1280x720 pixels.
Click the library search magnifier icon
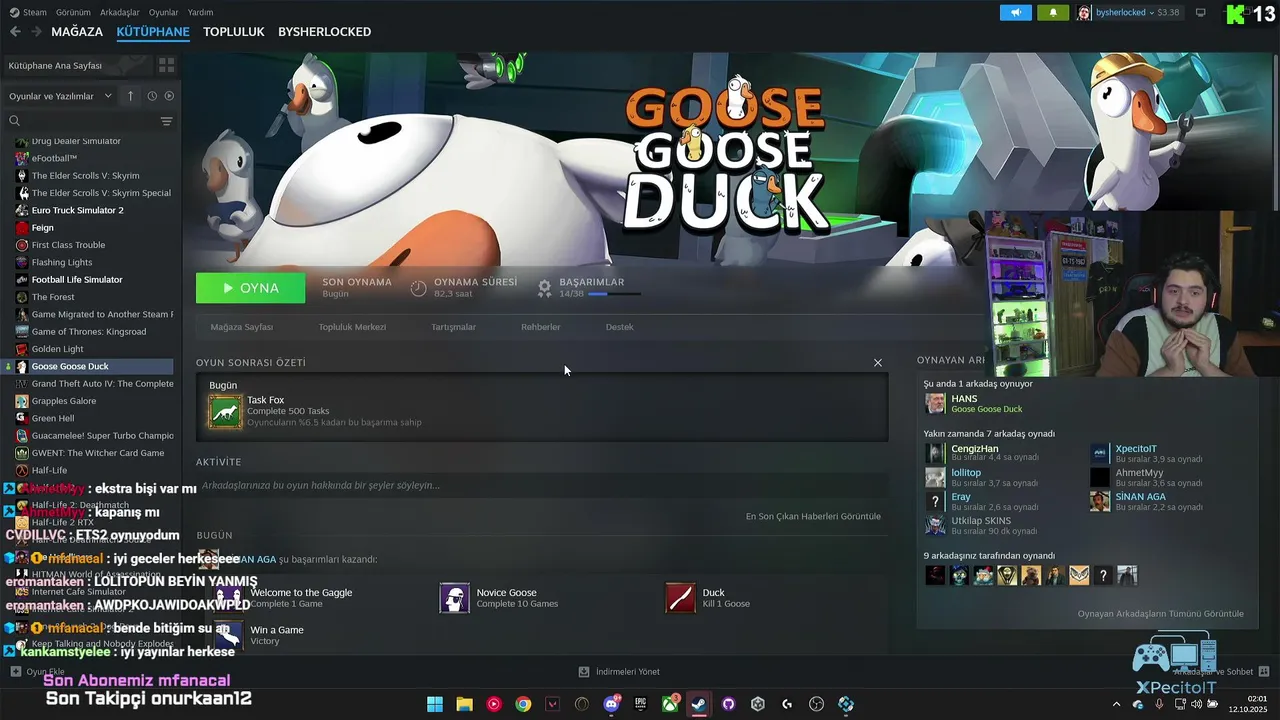point(15,121)
